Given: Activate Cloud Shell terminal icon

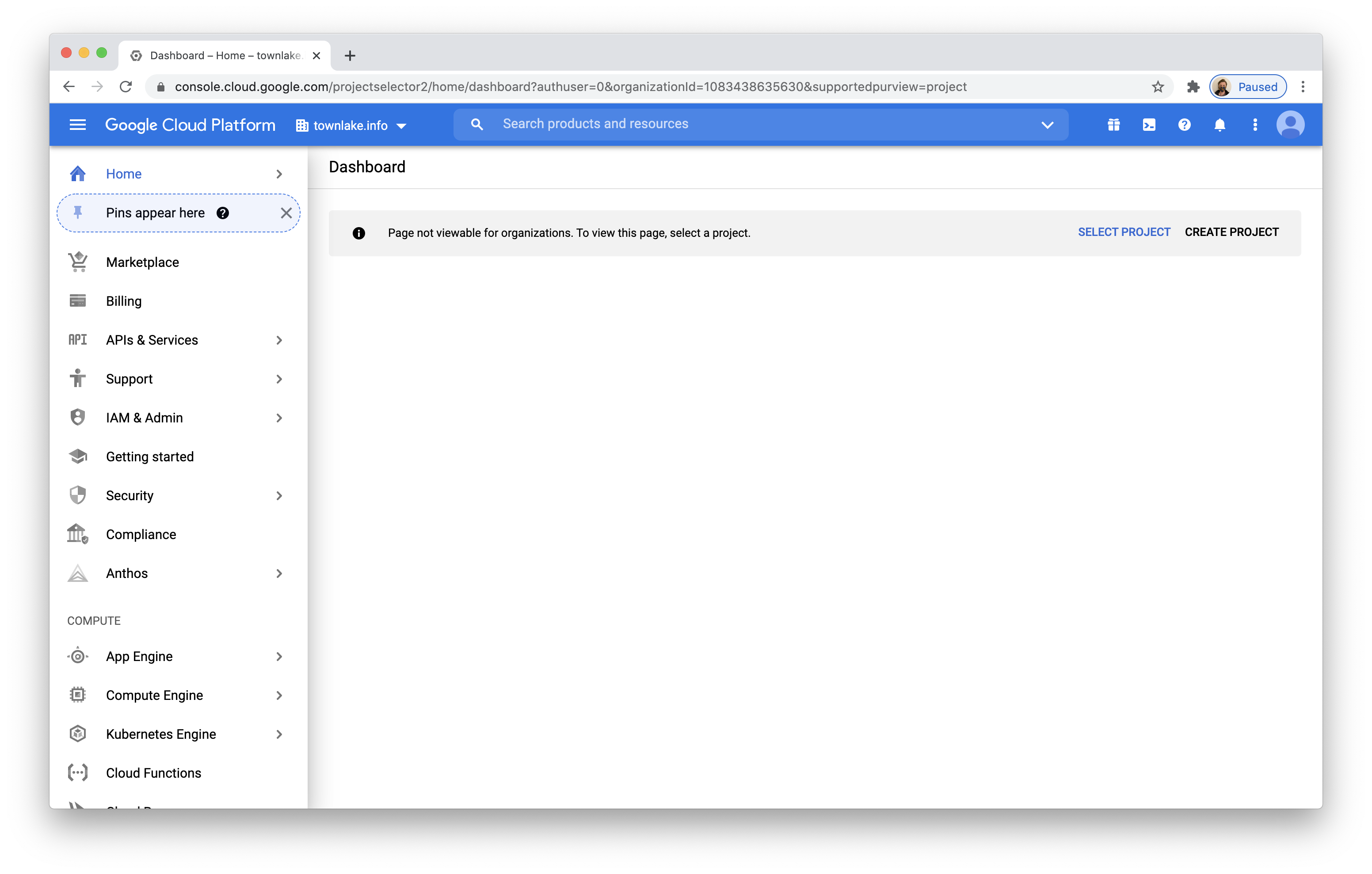Looking at the screenshot, I should click(1149, 125).
